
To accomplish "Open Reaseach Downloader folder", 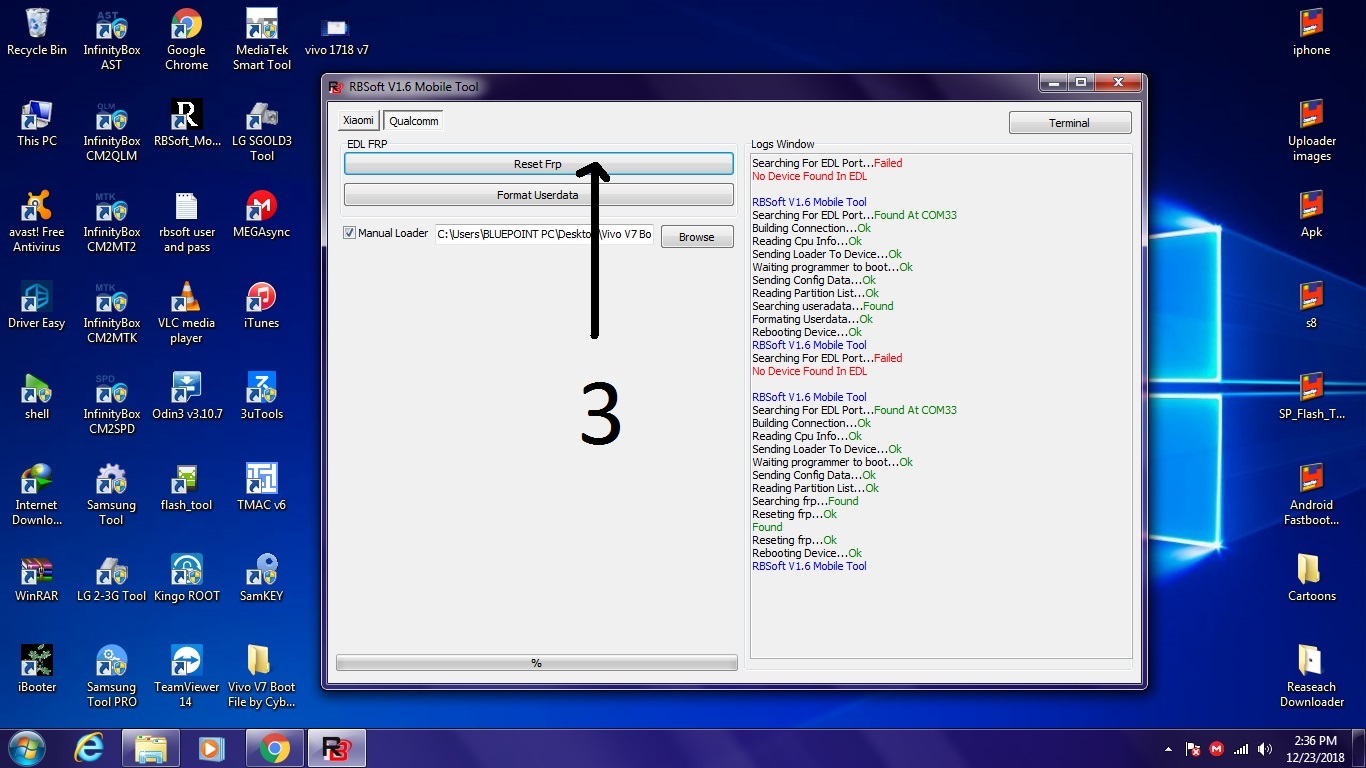I will click(x=1311, y=676).
